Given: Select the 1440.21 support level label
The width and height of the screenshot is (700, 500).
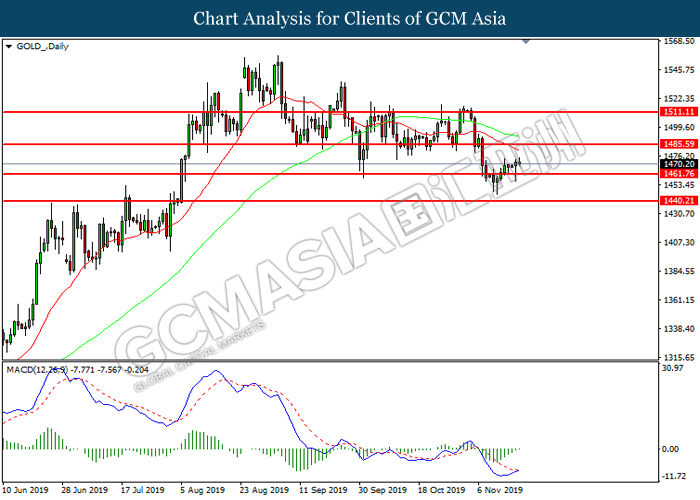Looking at the screenshot, I should [679, 201].
